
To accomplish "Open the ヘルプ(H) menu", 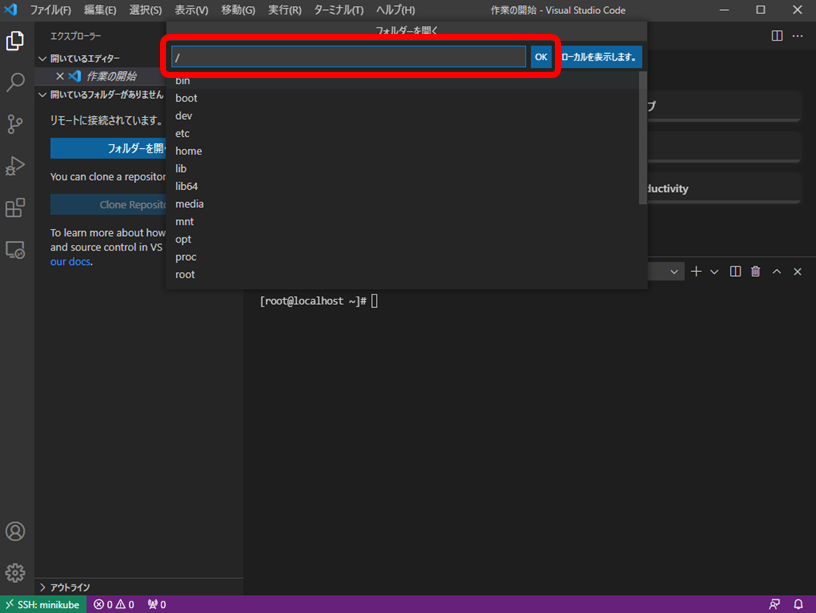I will pyautogui.click(x=396, y=10).
